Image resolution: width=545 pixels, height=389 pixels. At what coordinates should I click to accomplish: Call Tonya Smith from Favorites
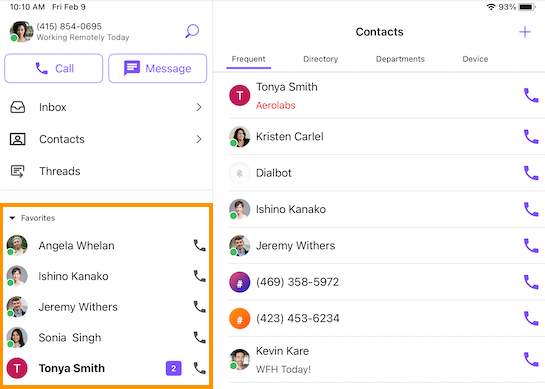click(200, 368)
